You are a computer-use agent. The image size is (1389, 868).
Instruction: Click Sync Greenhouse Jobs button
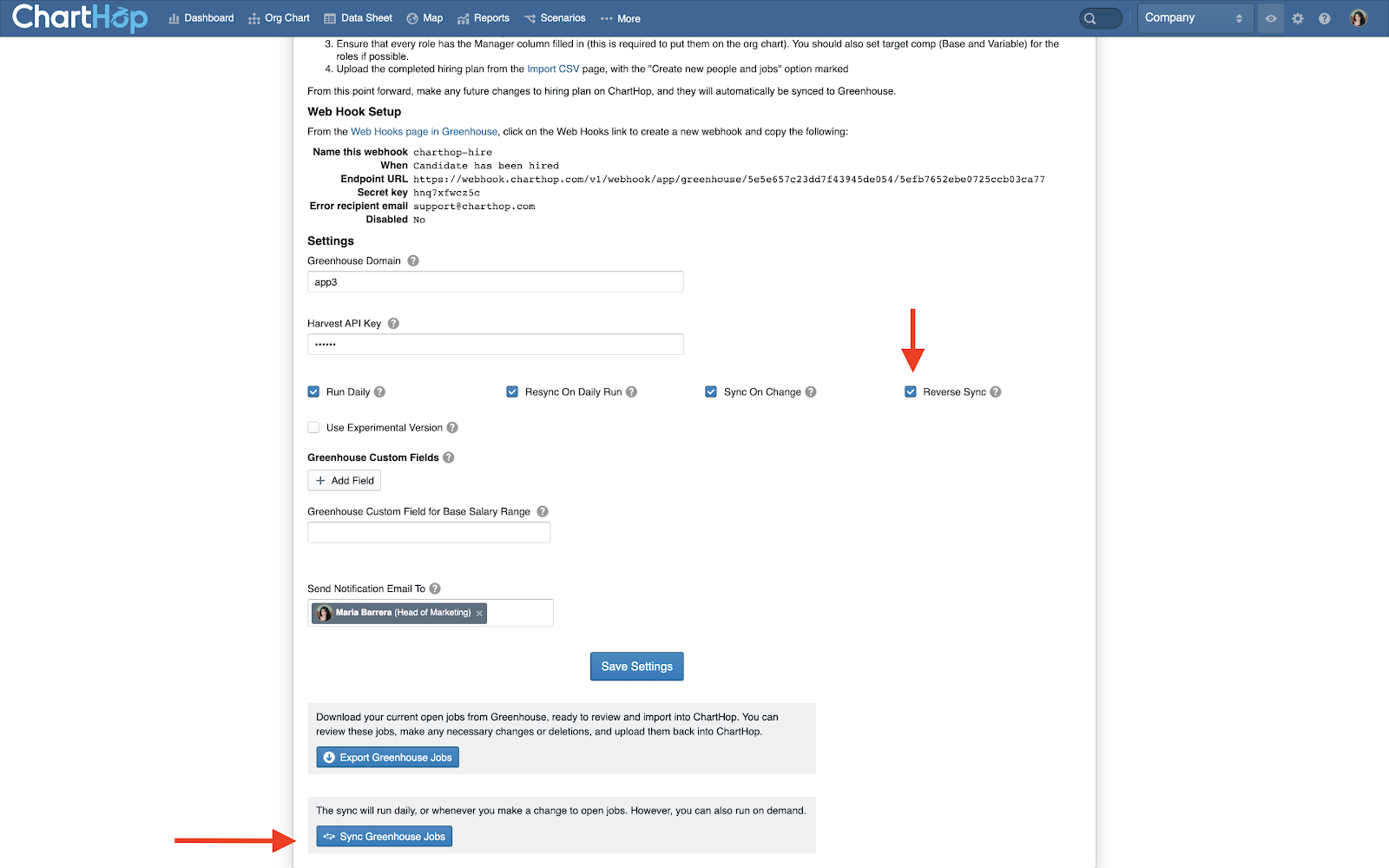384,837
